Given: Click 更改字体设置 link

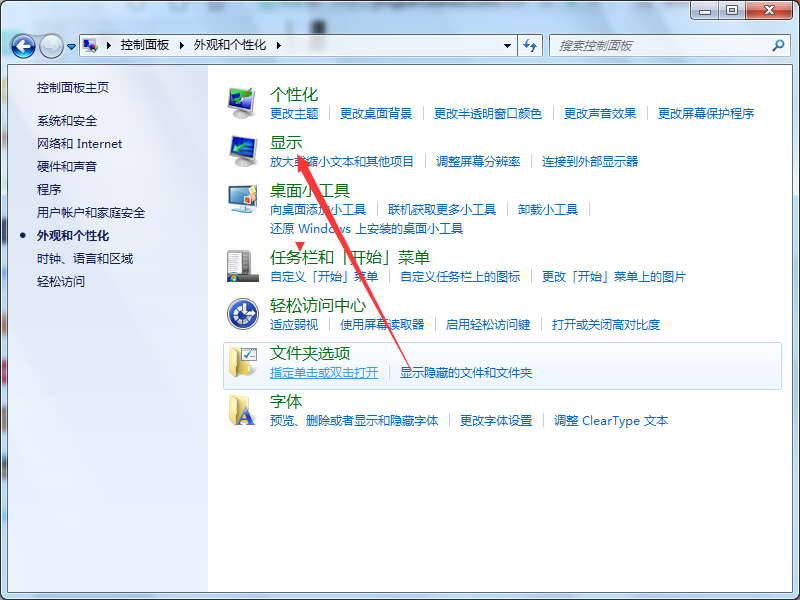Looking at the screenshot, I should (496, 421).
